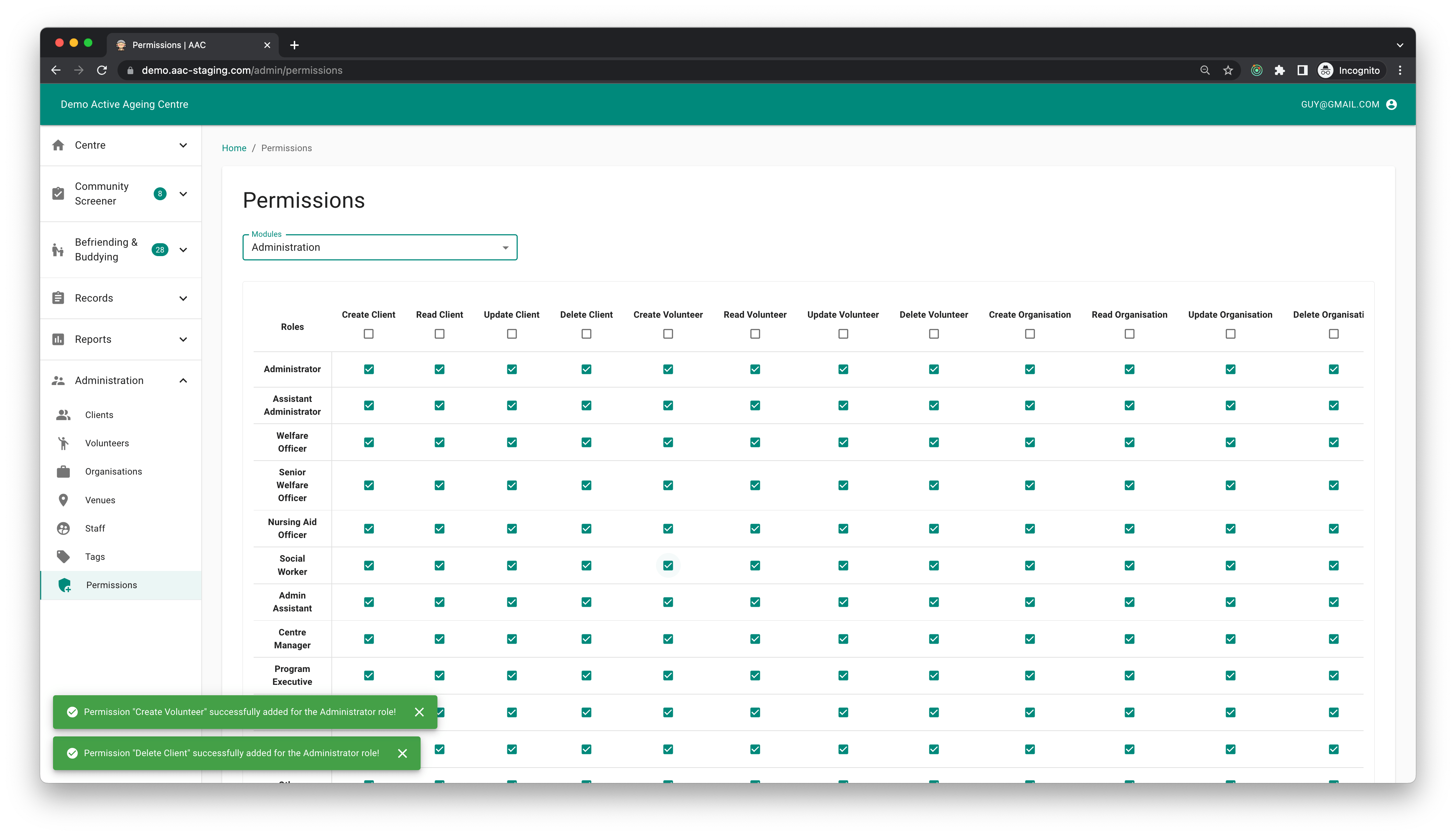Open the Venues menu item
Screen dimensions: 1456x836
tap(121, 500)
